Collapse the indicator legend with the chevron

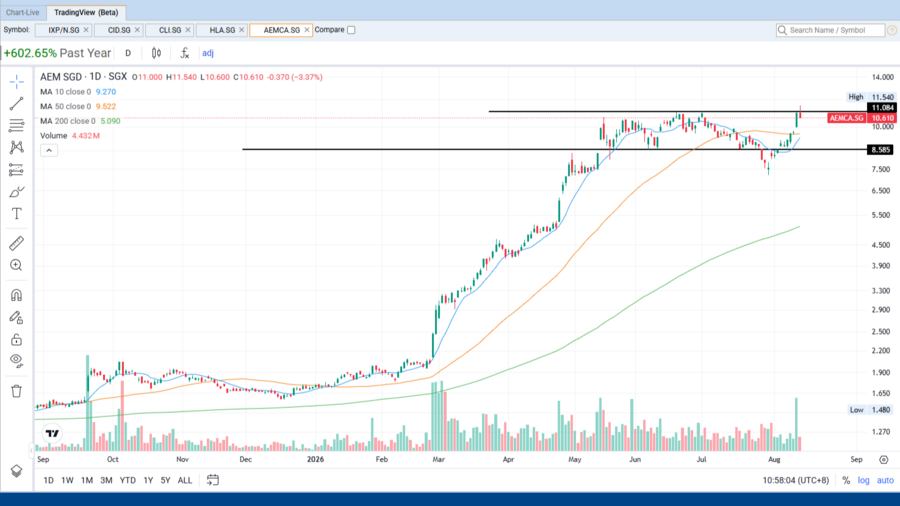tap(49, 150)
